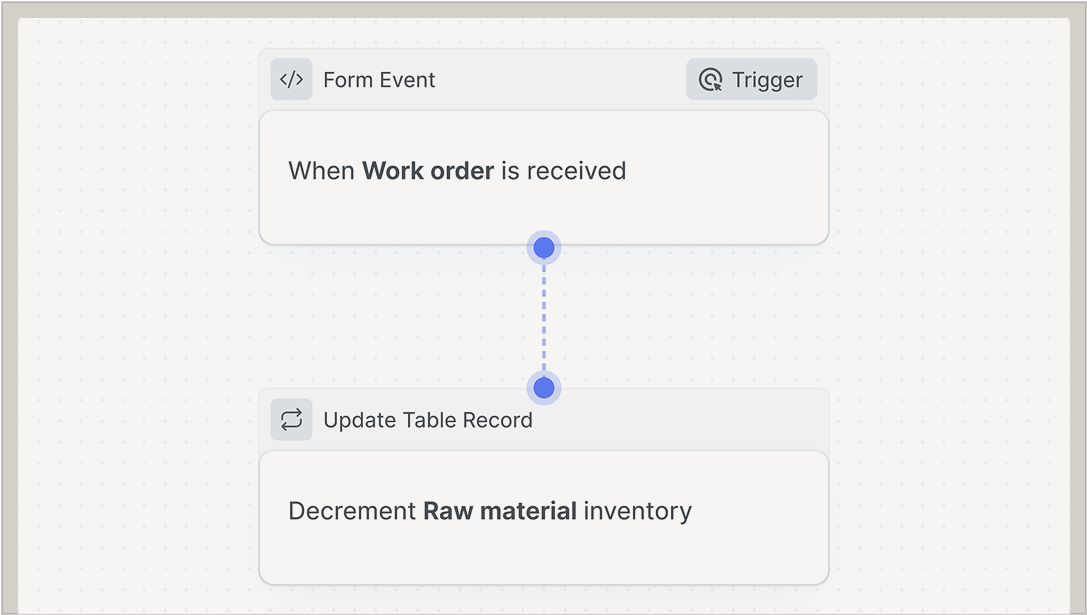This screenshot has height=615, width=1087.
Task: Click the looping arrows Update Table Record icon
Action: (291, 420)
